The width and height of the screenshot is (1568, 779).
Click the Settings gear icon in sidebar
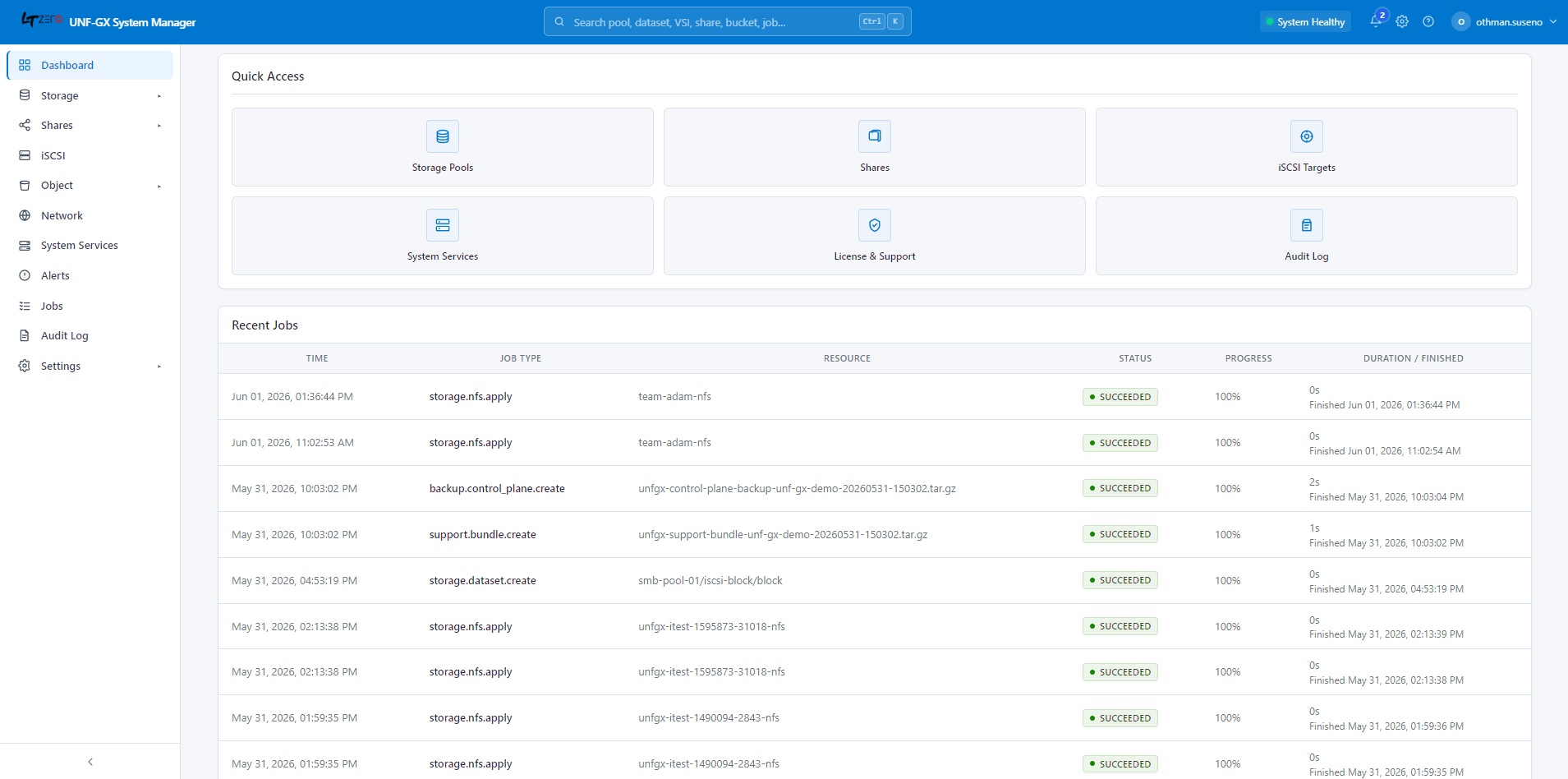[x=25, y=366]
